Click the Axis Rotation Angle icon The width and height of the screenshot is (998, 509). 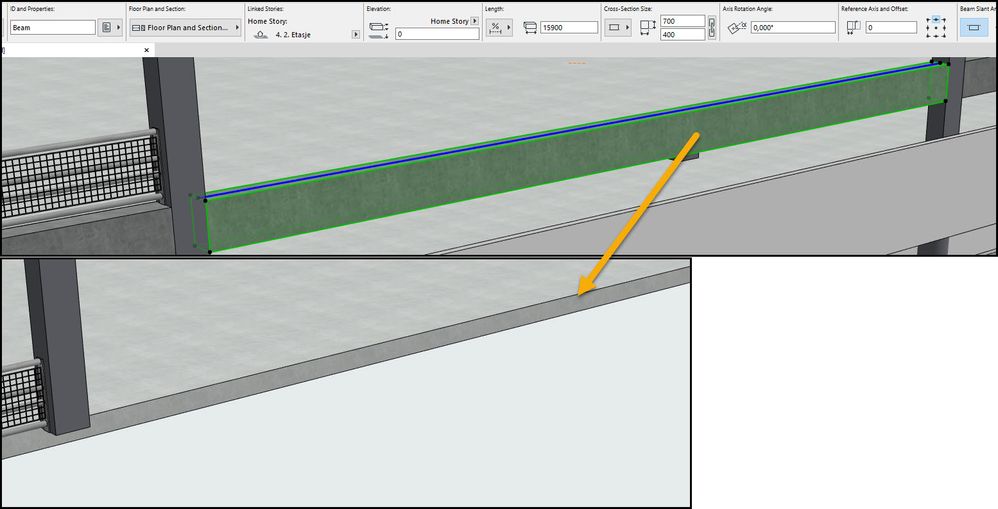click(x=736, y=27)
